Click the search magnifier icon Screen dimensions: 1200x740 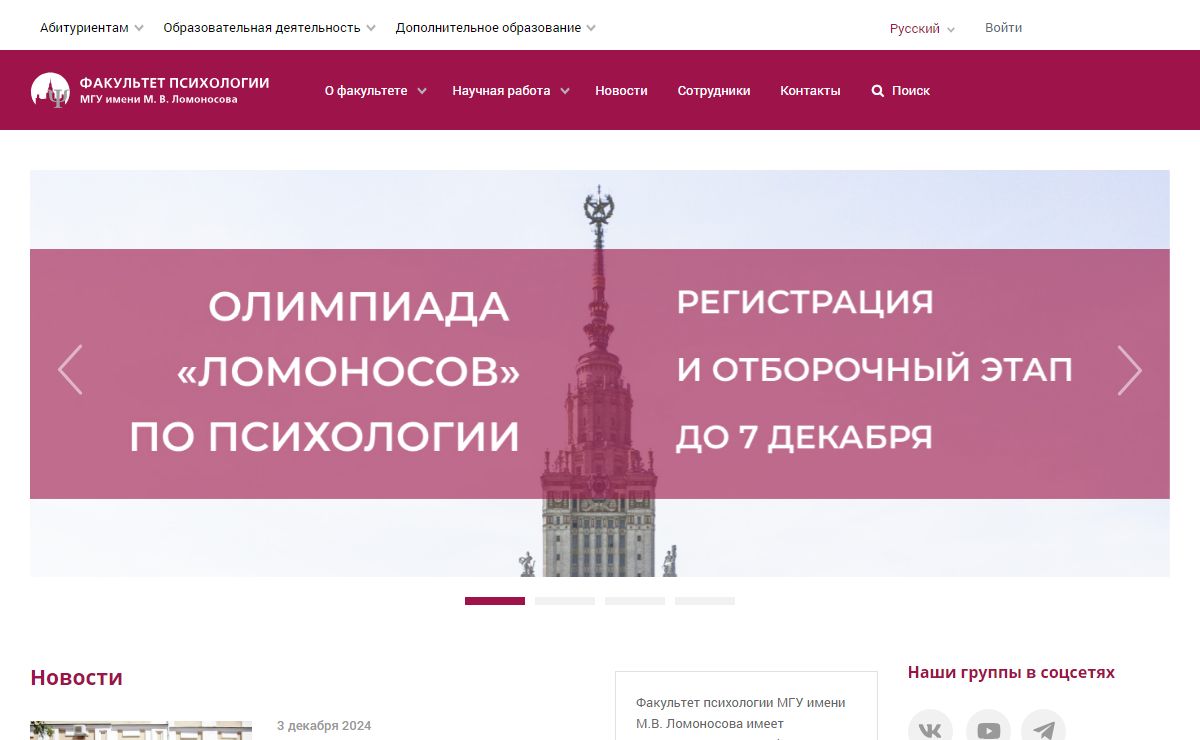click(x=878, y=91)
